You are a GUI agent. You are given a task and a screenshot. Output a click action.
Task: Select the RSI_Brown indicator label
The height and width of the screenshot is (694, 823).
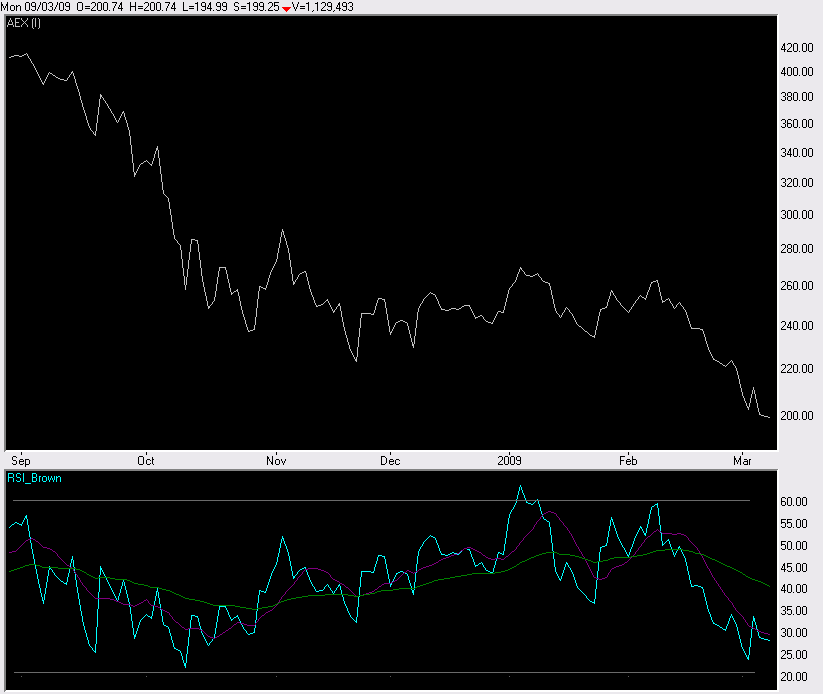[35, 479]
